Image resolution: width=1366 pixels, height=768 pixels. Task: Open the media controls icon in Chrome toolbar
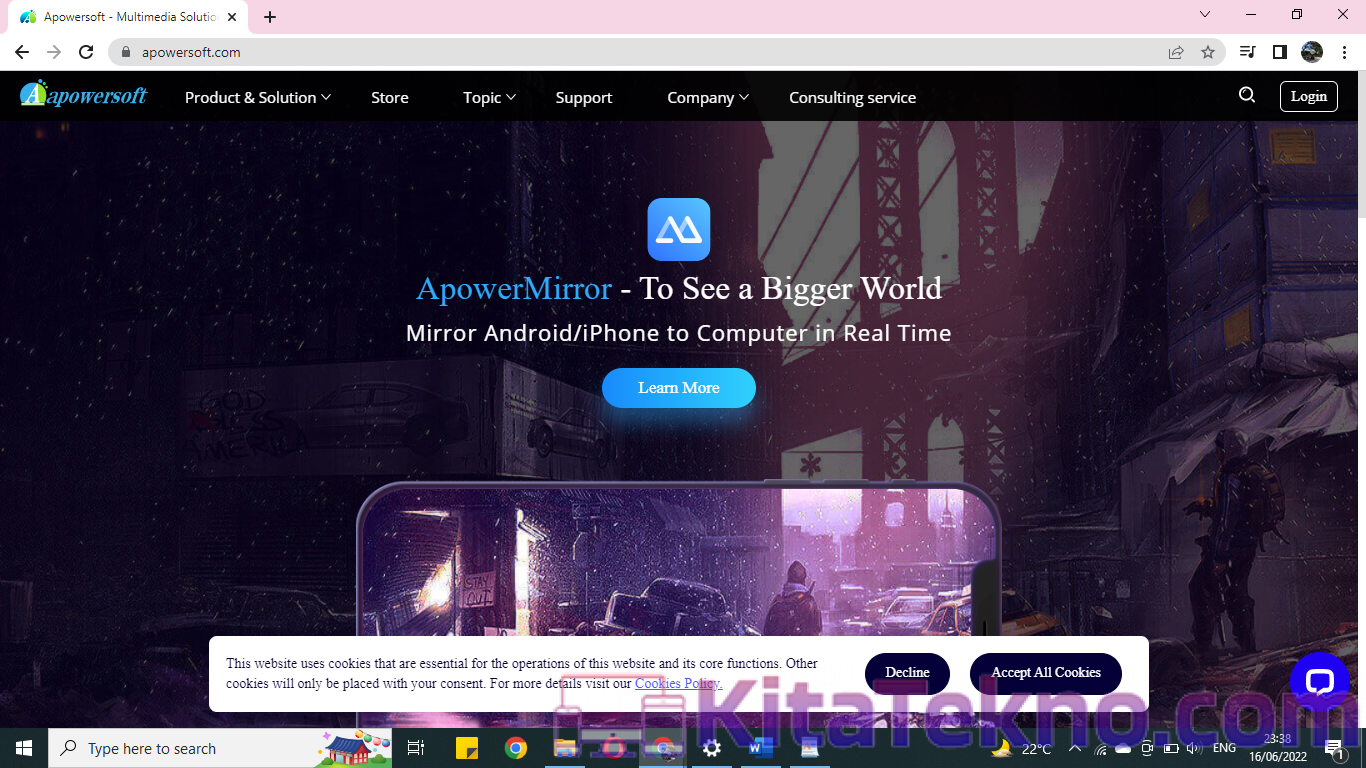(1247, 52)
